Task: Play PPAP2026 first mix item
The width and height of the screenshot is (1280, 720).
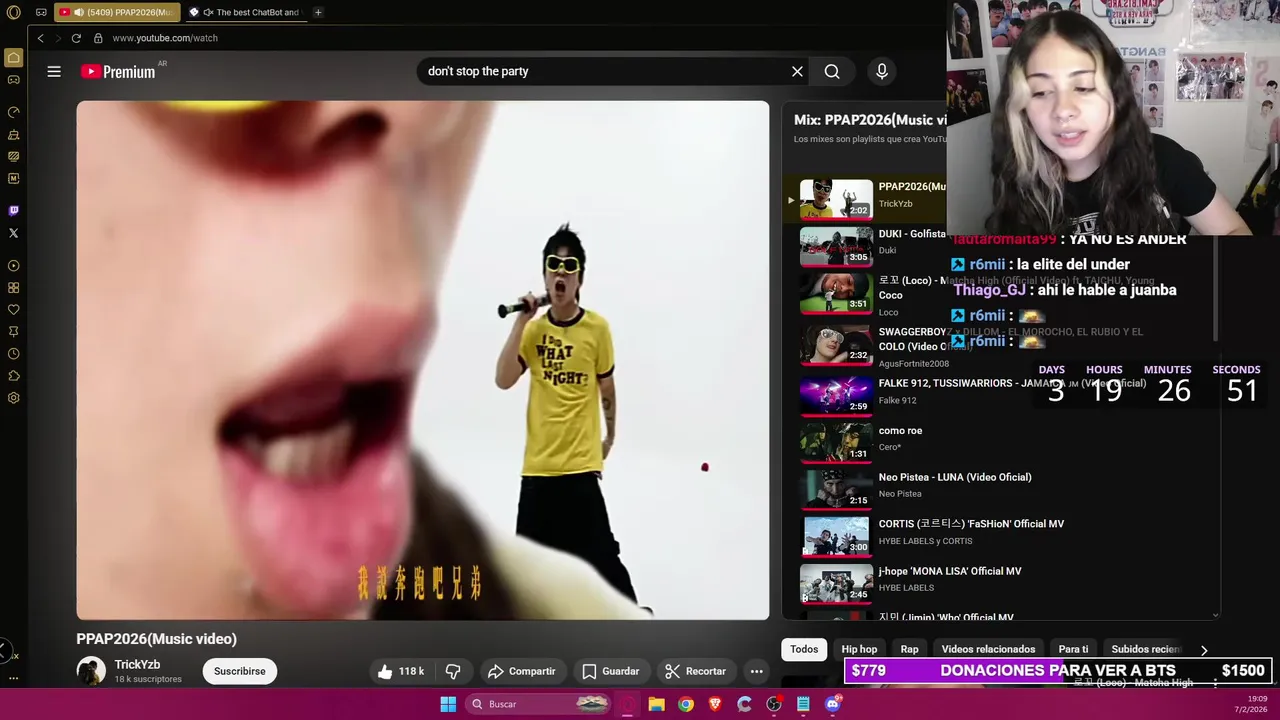Action: click(836, 198)
